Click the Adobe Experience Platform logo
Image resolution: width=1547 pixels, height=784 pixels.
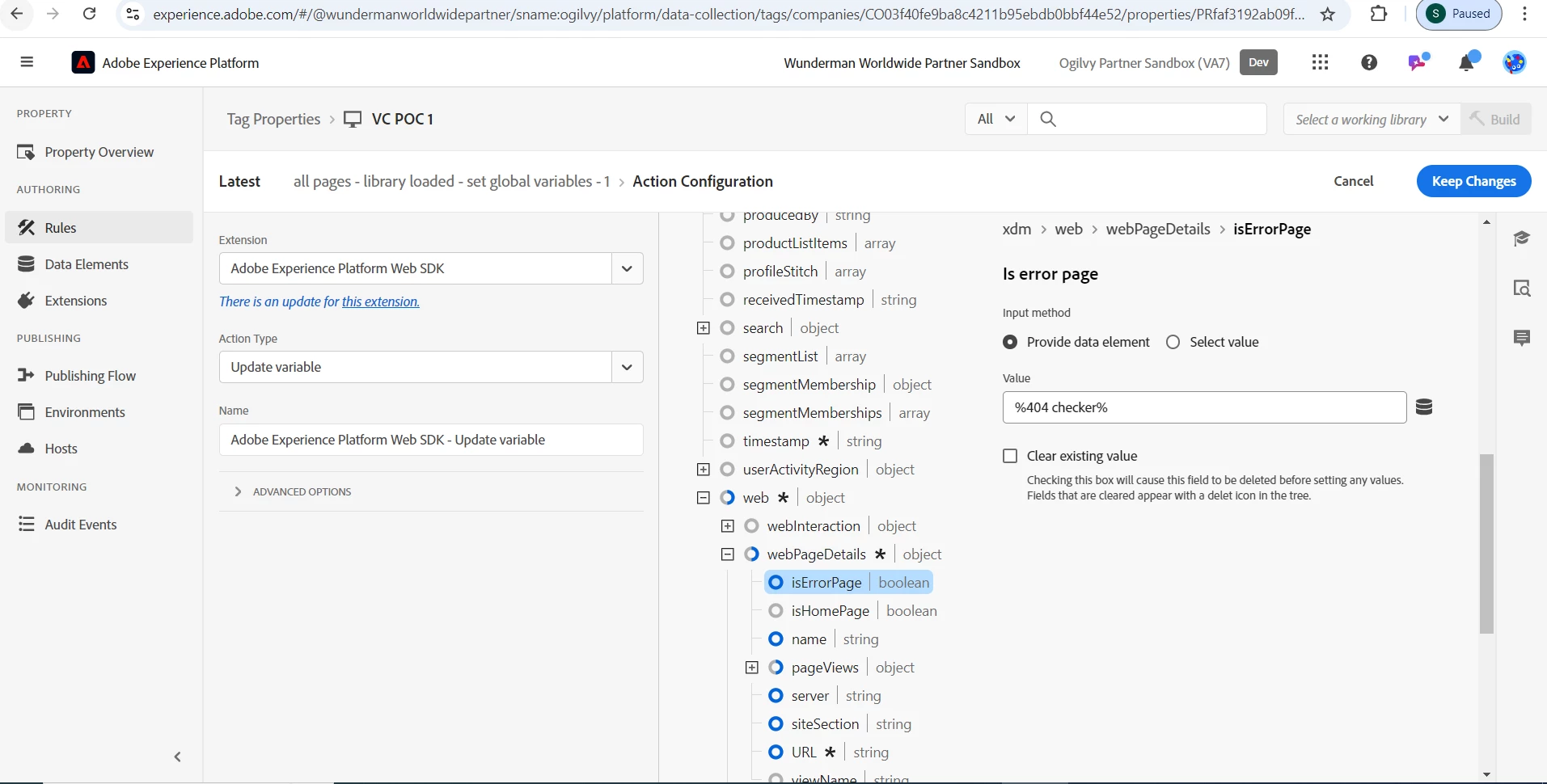[x=83, y=62]
